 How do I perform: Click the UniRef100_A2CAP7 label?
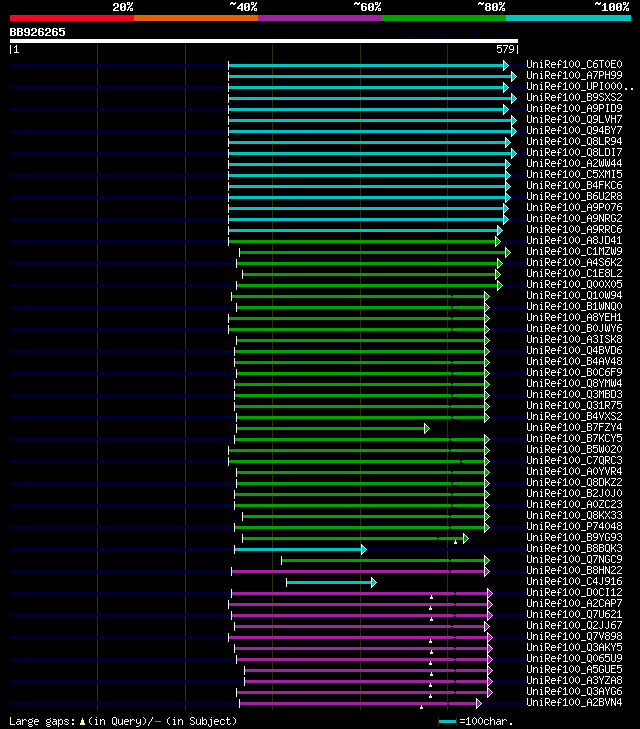pyautogui.click(x=574, y=604)
